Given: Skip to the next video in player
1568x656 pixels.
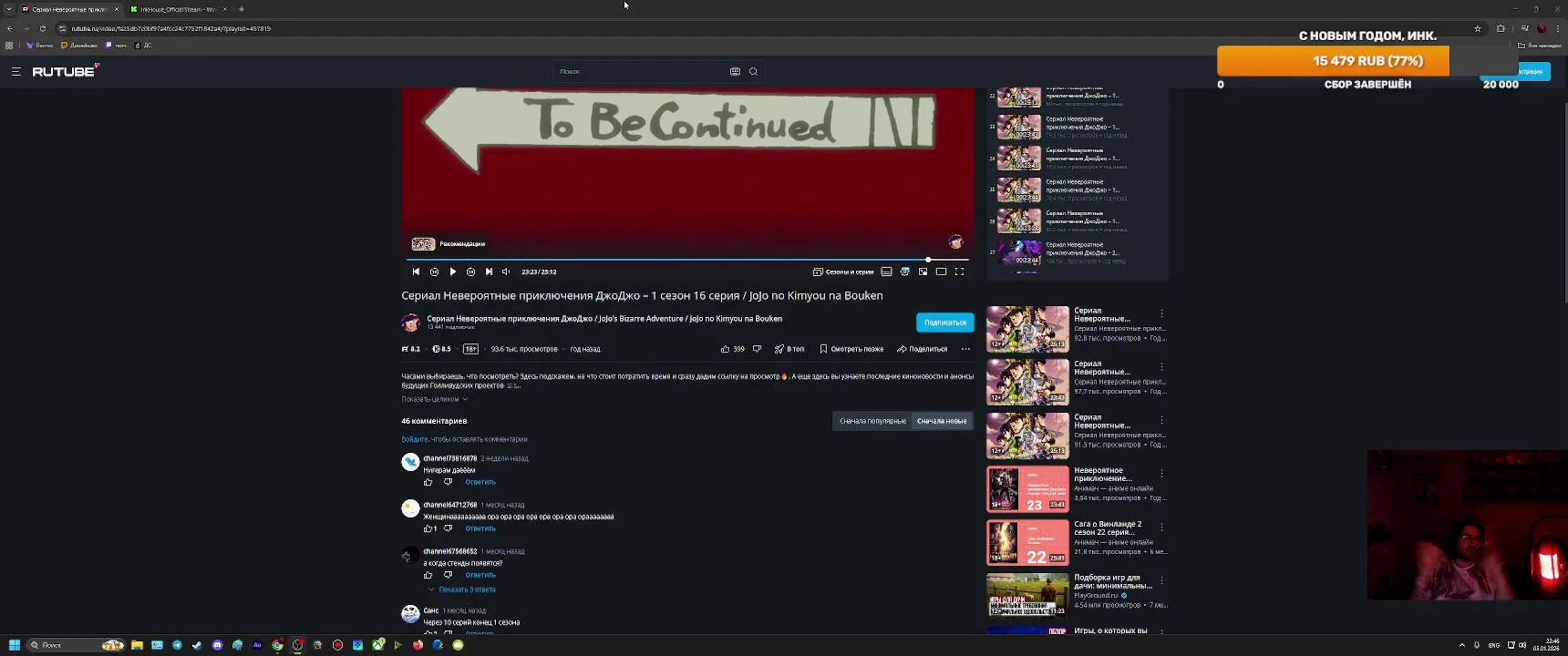Looking at the screenshot, I should 489,272.
